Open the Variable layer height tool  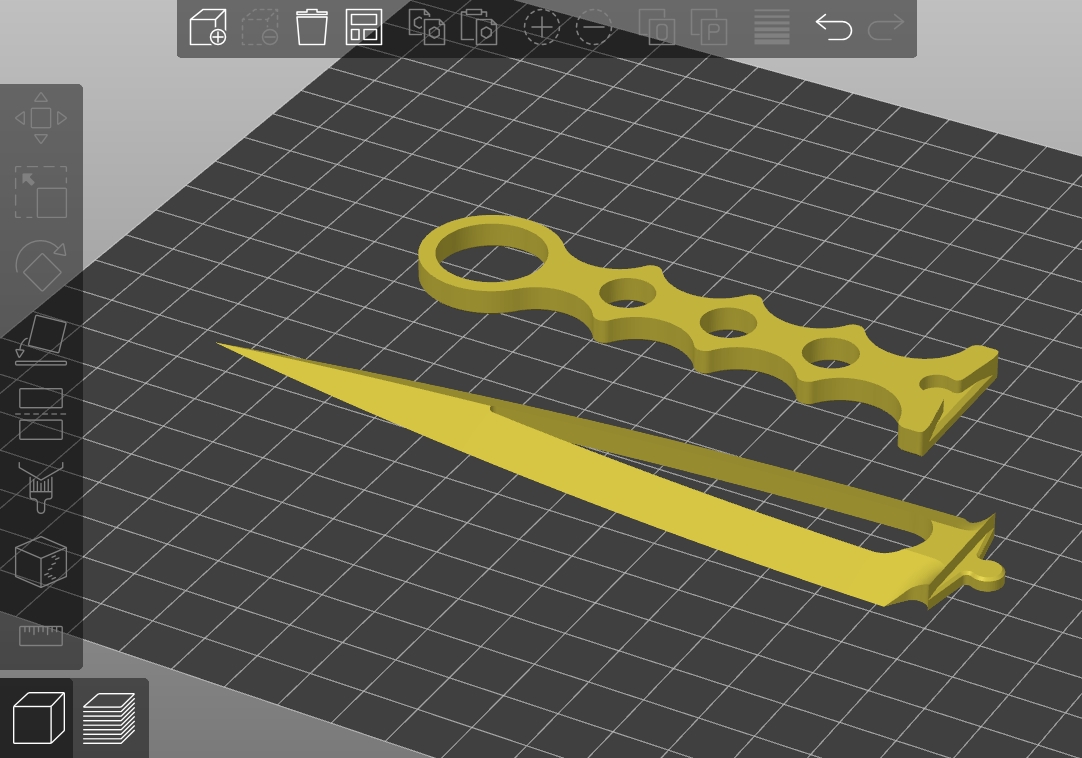[771, 28]
